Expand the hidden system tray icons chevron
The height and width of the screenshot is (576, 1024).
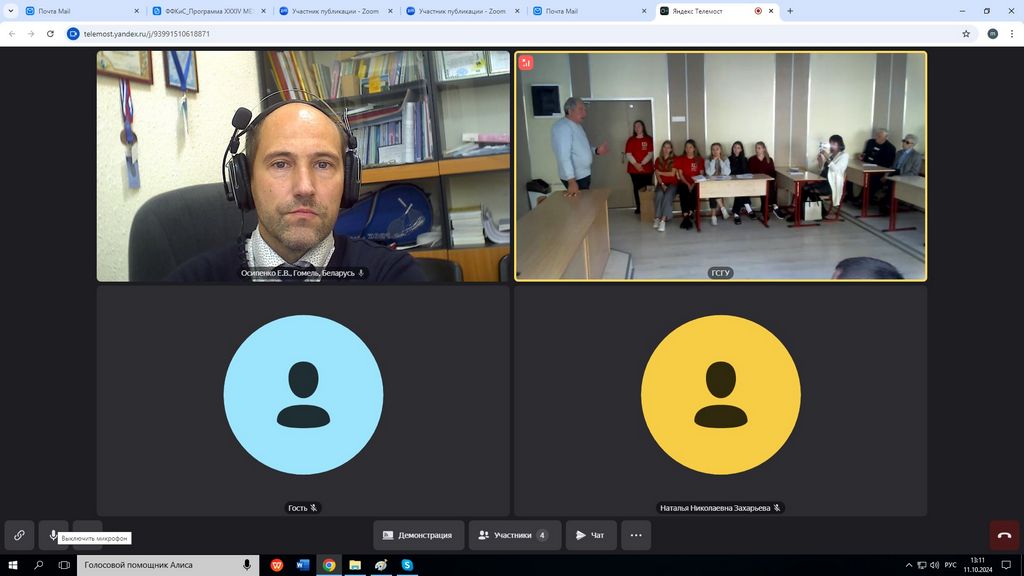(909, 565)
